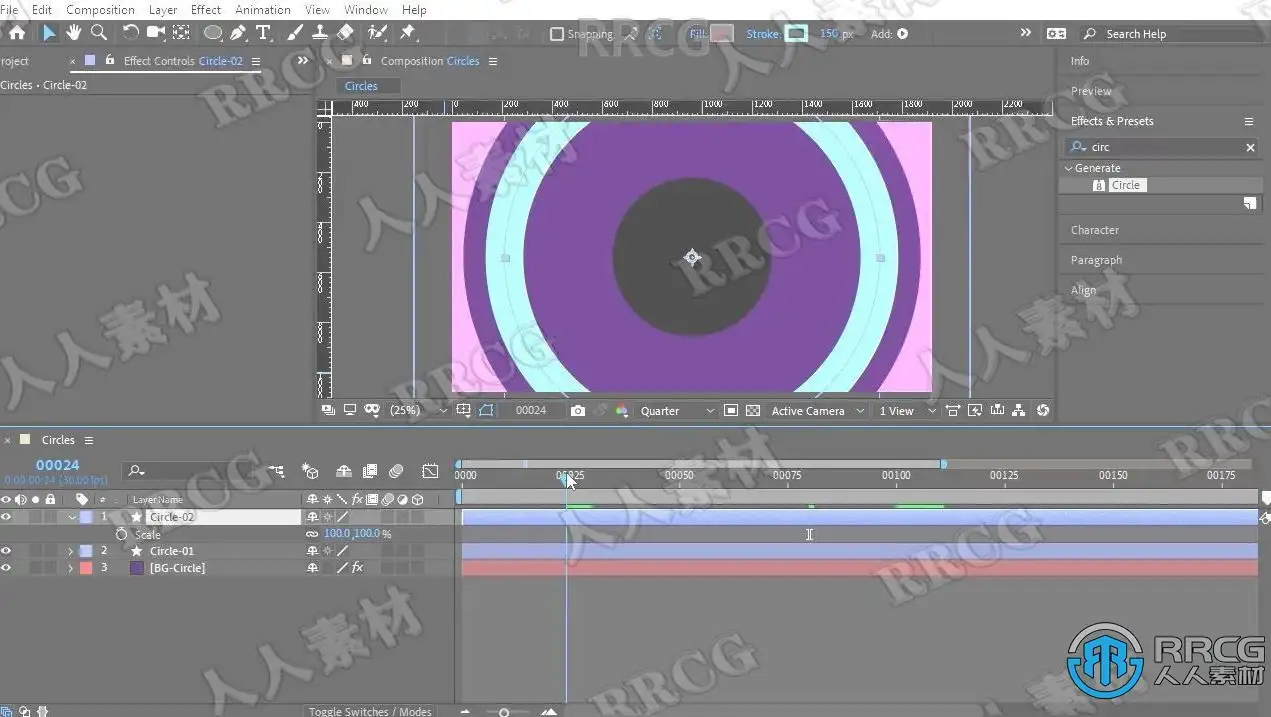
Task: Click the Fill color swatch
Action: [x=722, y=34]
